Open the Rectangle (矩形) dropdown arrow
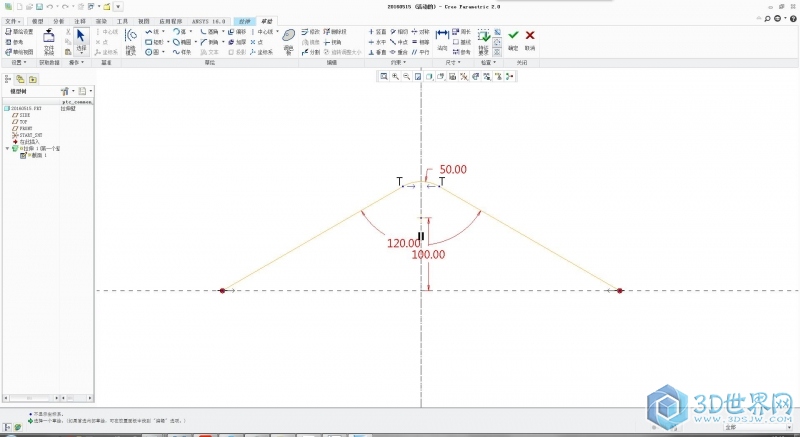Image resolution: width=800 pixels, height=437 pixels. [168, 42]
